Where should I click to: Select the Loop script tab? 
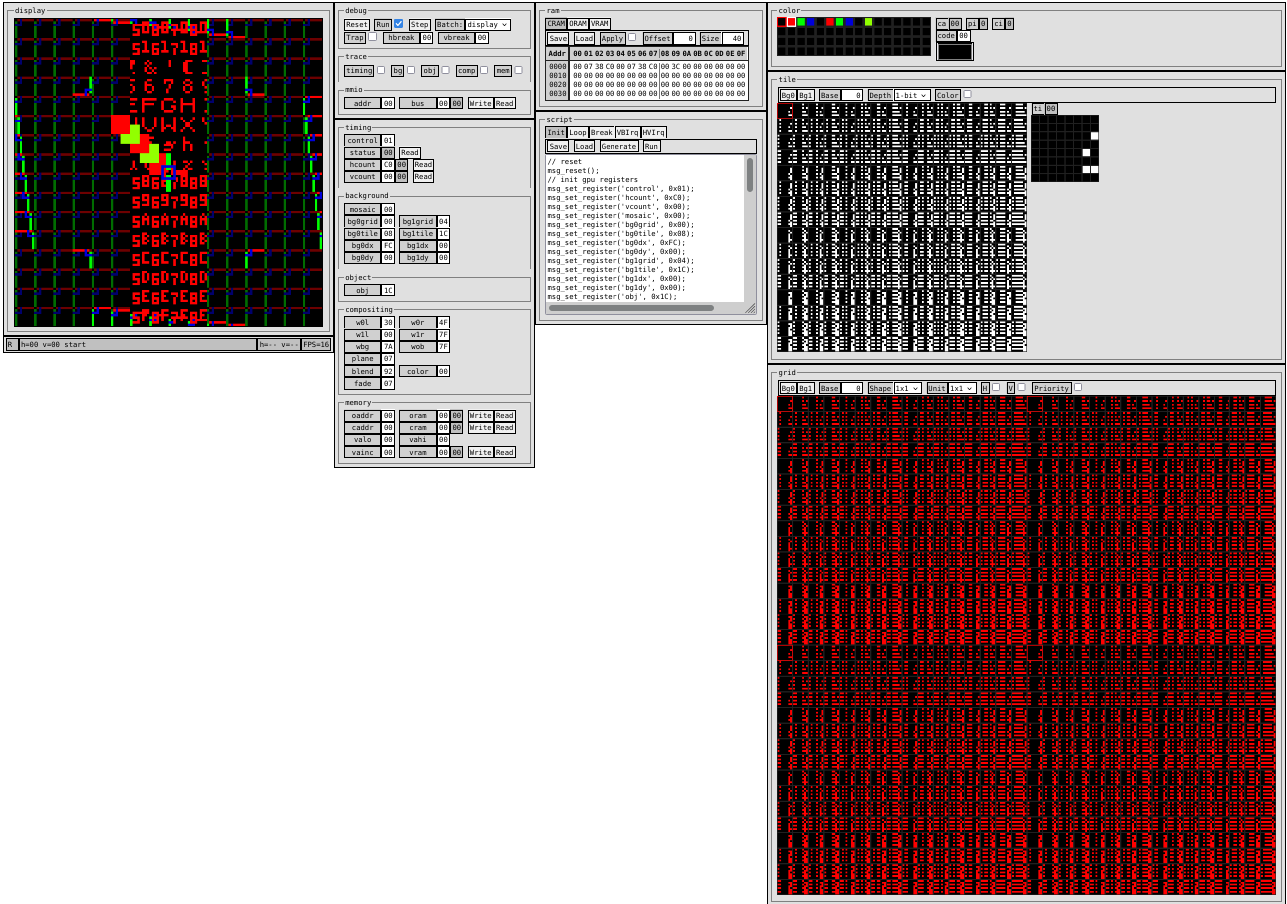(x=578, y=132)
